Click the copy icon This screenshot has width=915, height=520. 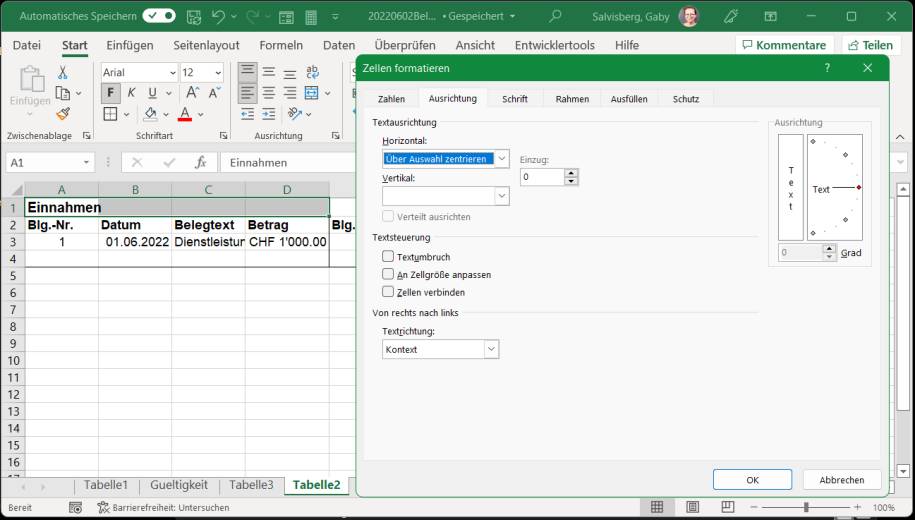click(x=62, y=93)
